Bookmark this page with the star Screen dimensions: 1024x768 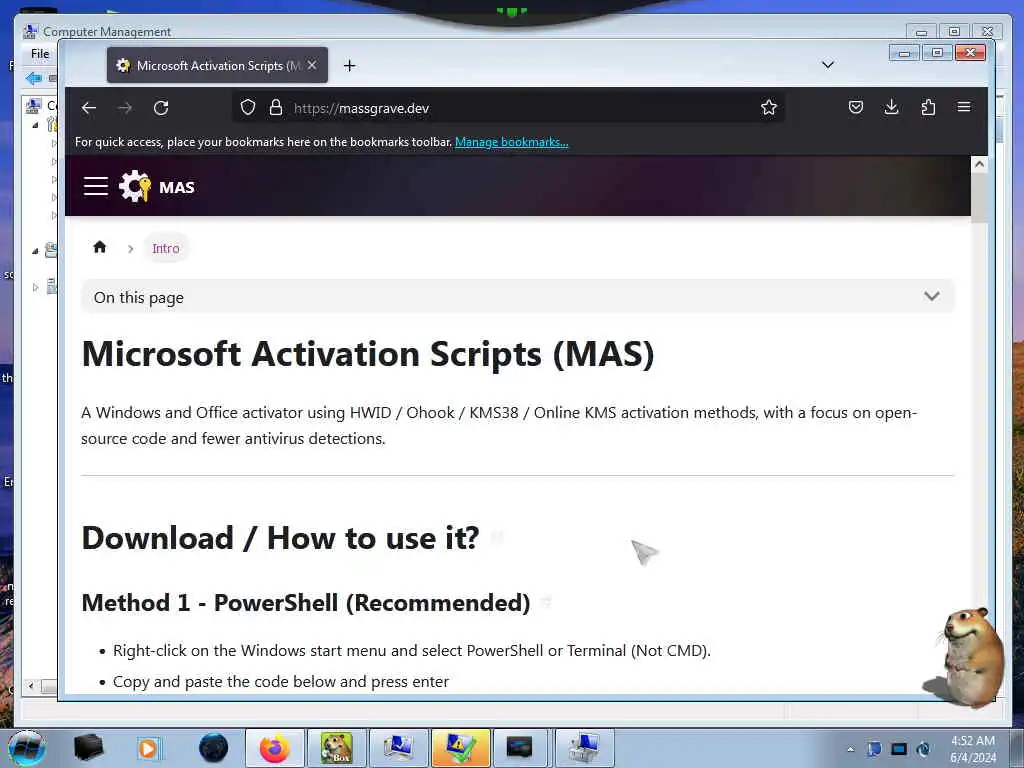click(769, 107)
